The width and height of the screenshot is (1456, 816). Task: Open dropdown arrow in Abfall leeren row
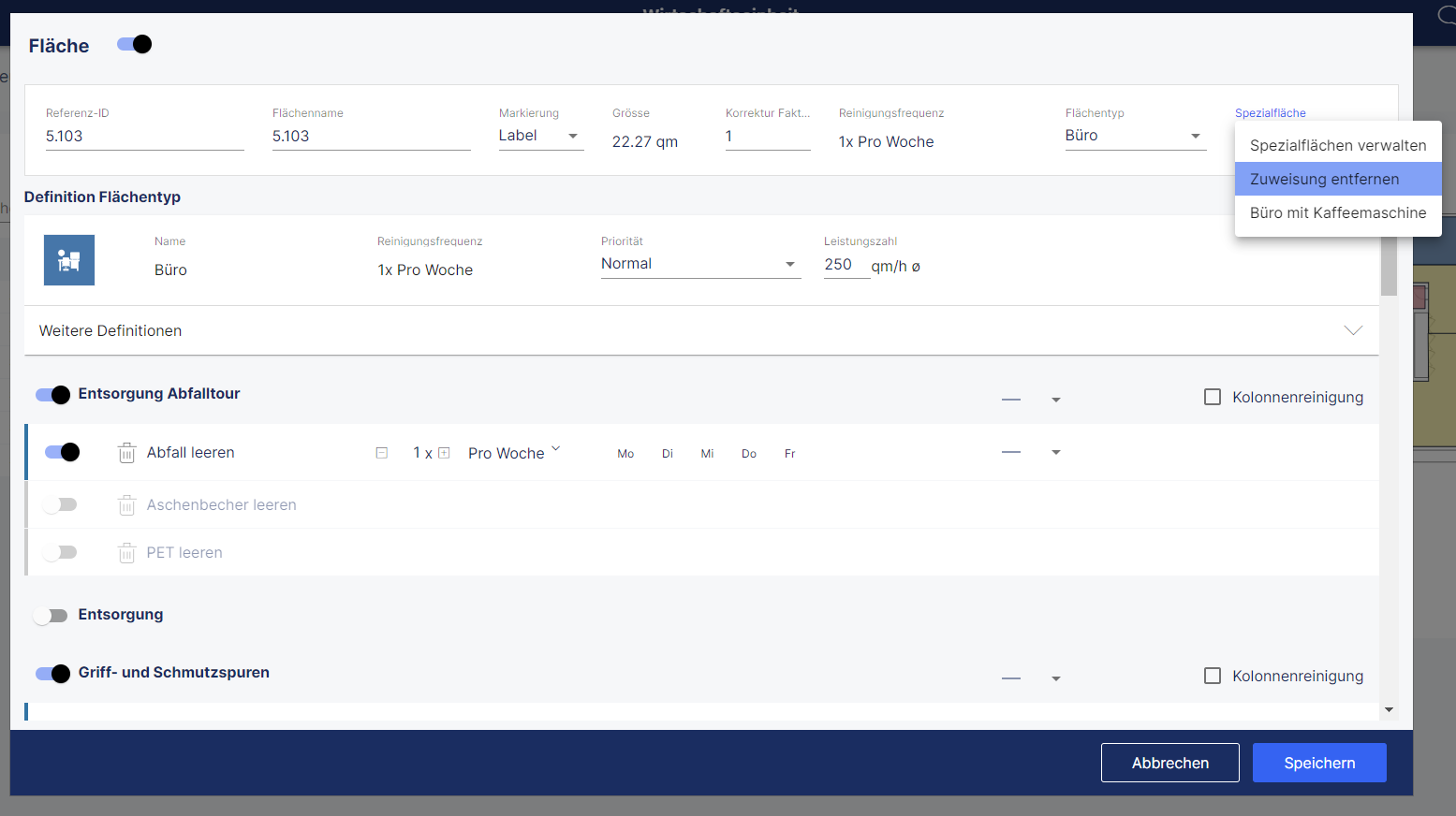(1056, 452)
